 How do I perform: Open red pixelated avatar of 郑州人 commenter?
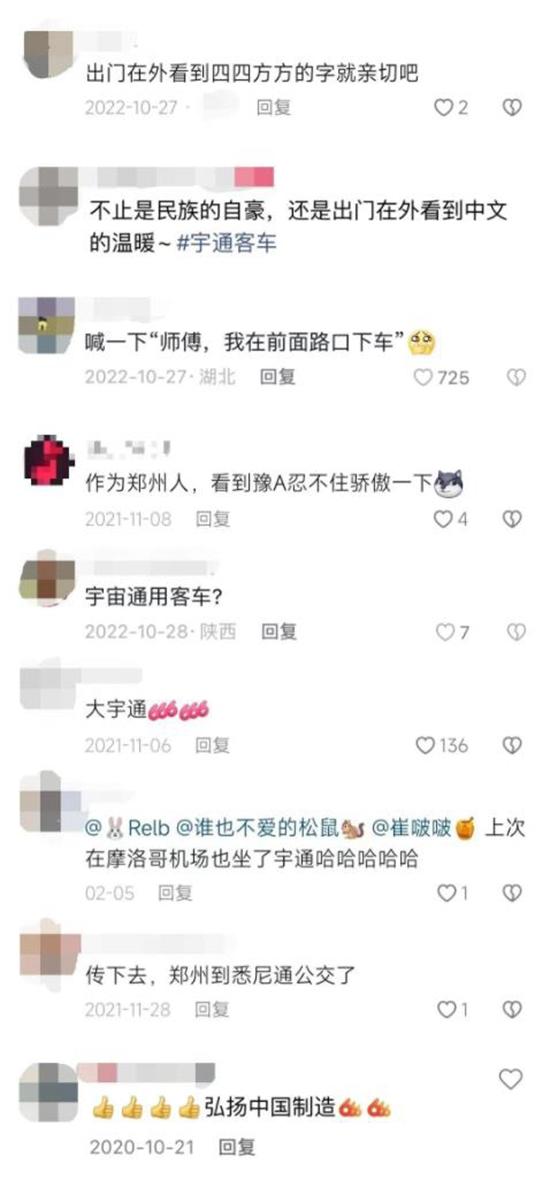click(49, 460)
